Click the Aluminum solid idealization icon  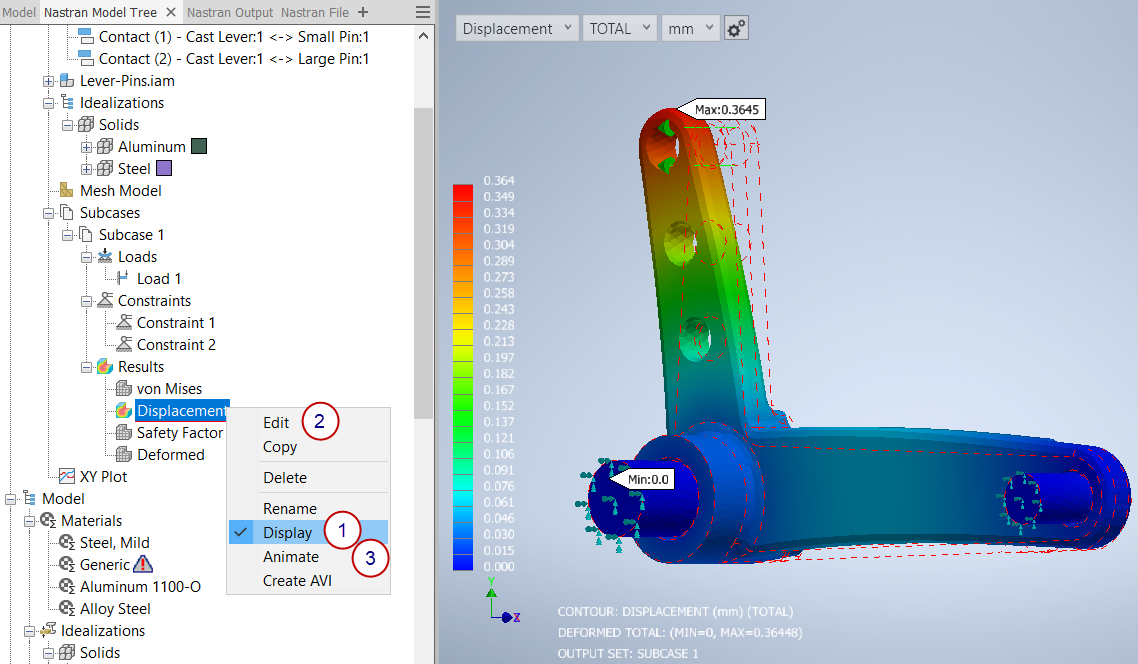click(105, 147)
